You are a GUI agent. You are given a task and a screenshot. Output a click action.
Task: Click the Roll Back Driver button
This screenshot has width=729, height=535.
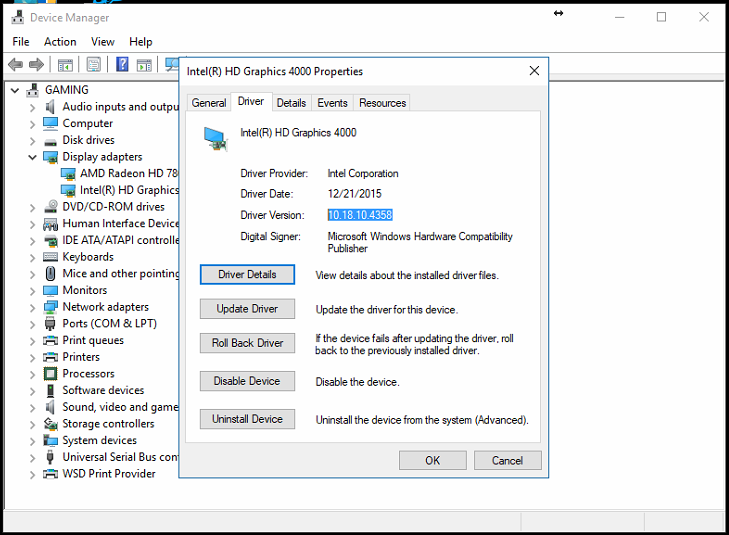247,343
